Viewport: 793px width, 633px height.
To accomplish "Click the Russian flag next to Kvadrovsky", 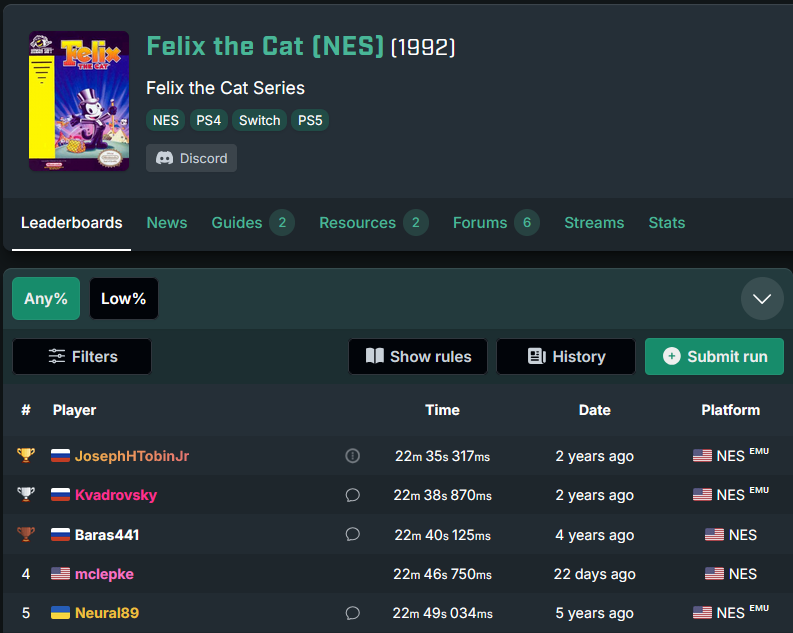I will [60, 494].
